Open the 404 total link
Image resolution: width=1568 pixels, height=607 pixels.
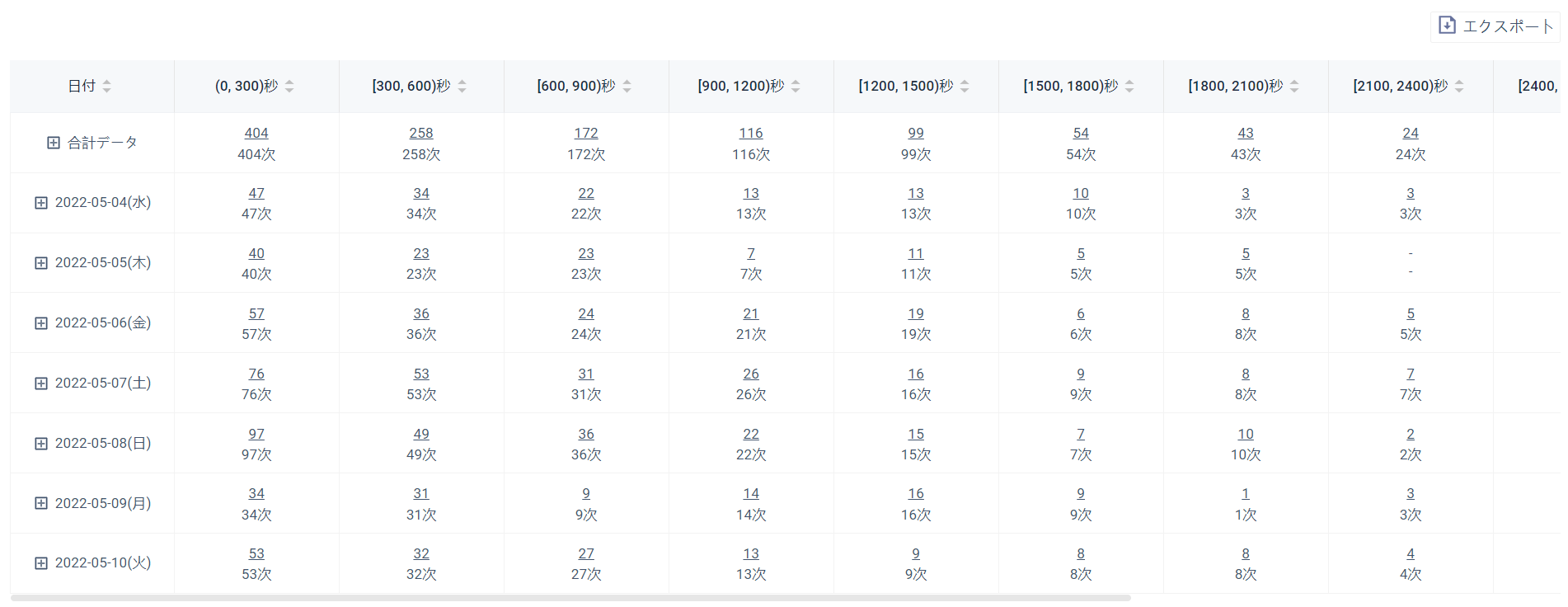(256, 133)
